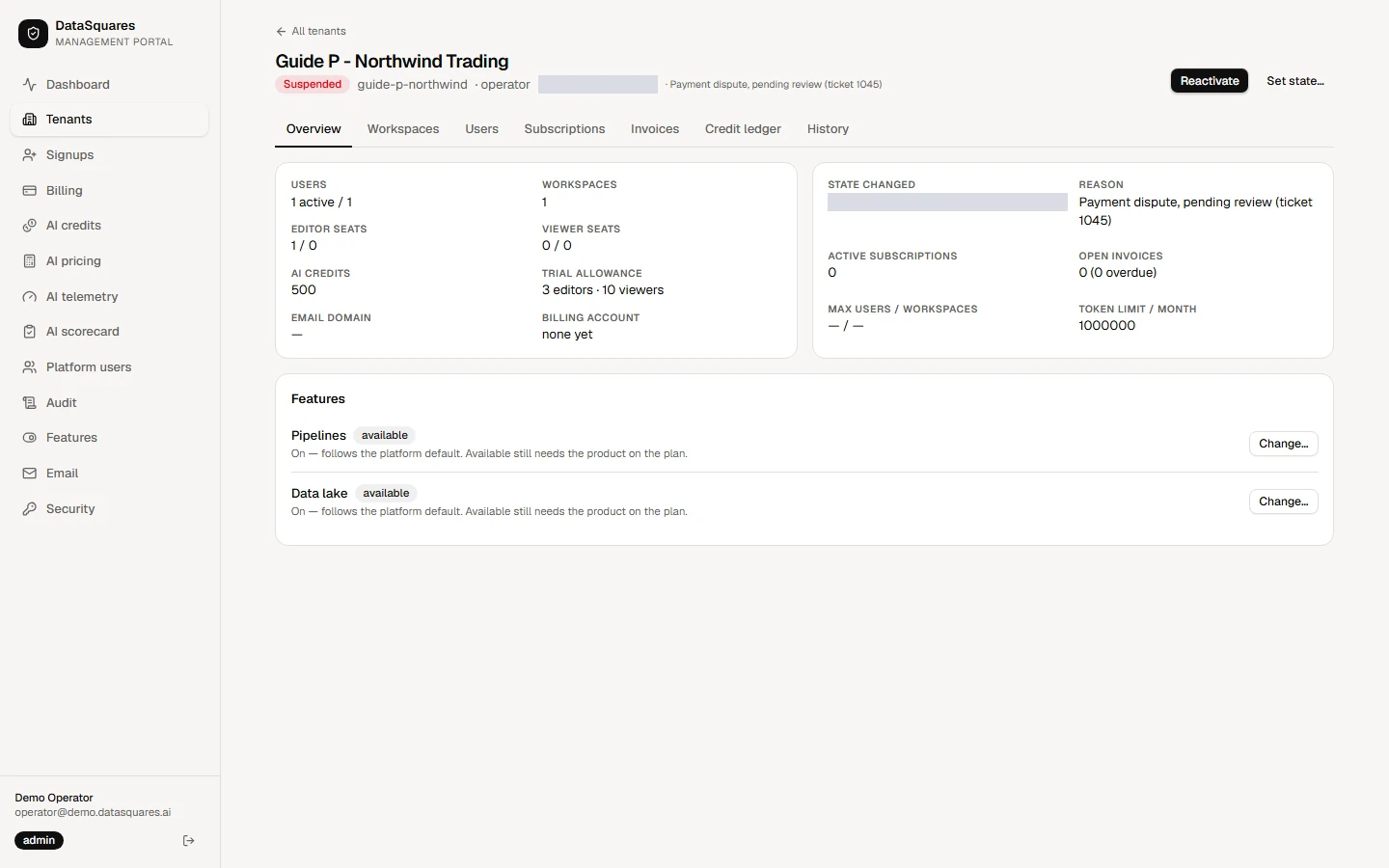Click the back arrow beside All tenants
Image resolution: width=1389 pixels, height=868 pixels.
click(x=281, y=32)
